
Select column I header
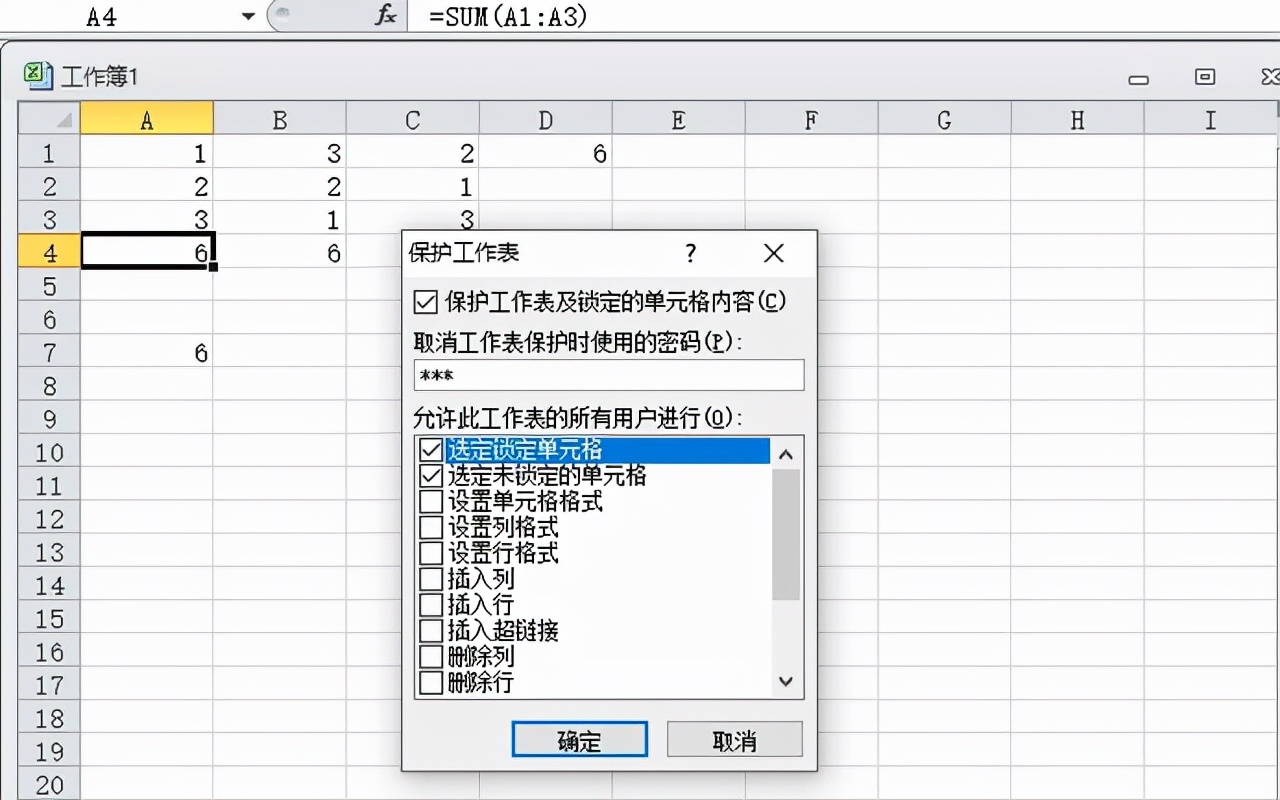[x=1211, y=120]
